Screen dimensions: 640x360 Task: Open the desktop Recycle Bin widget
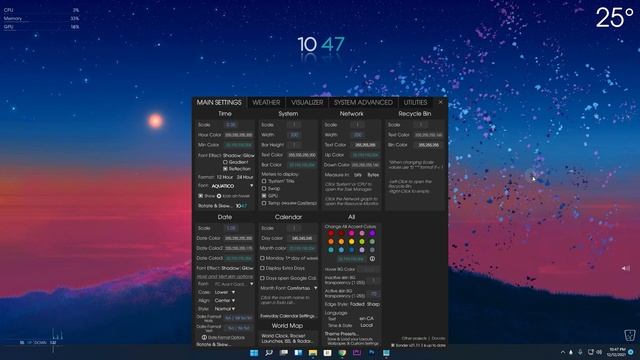point(630,335)
